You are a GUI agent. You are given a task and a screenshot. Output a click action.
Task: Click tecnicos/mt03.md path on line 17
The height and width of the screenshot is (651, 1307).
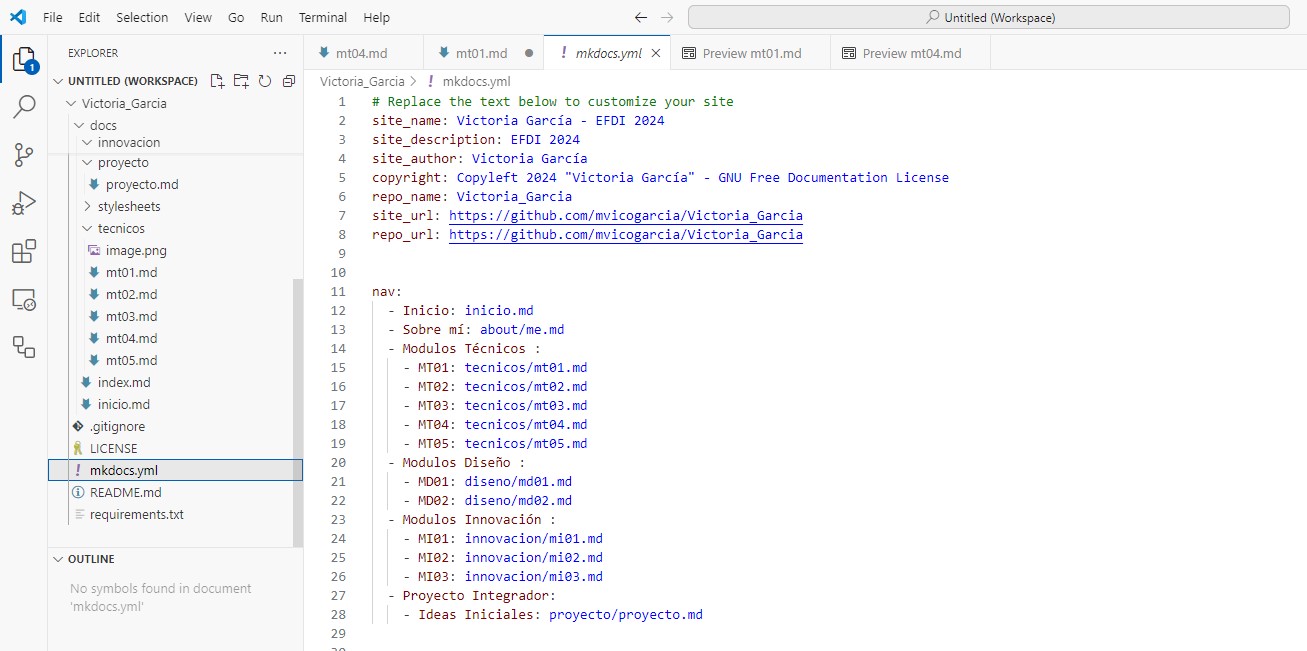[526, 405]
